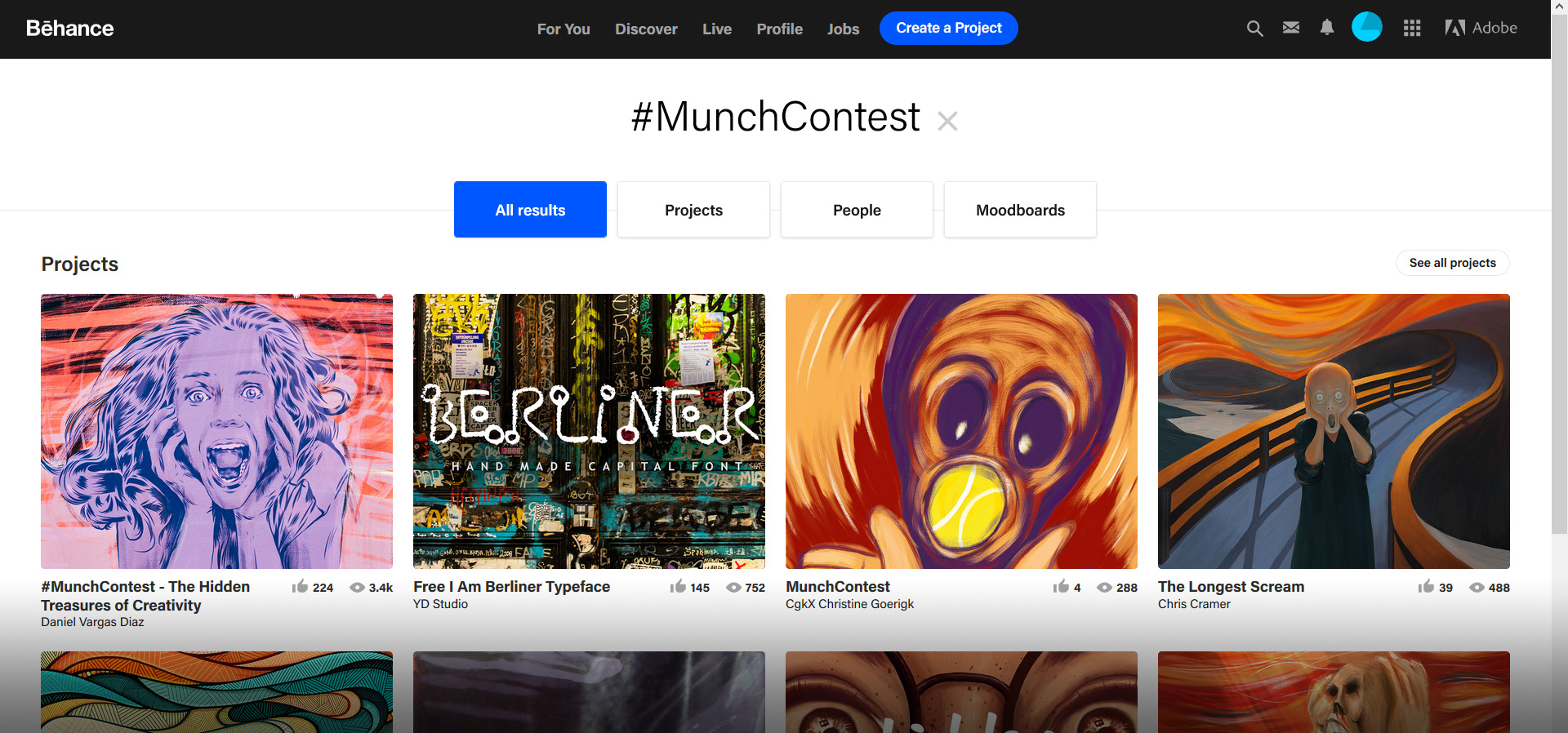
Task: Open author link Chris Cramer
Action: pos(1194,604)
